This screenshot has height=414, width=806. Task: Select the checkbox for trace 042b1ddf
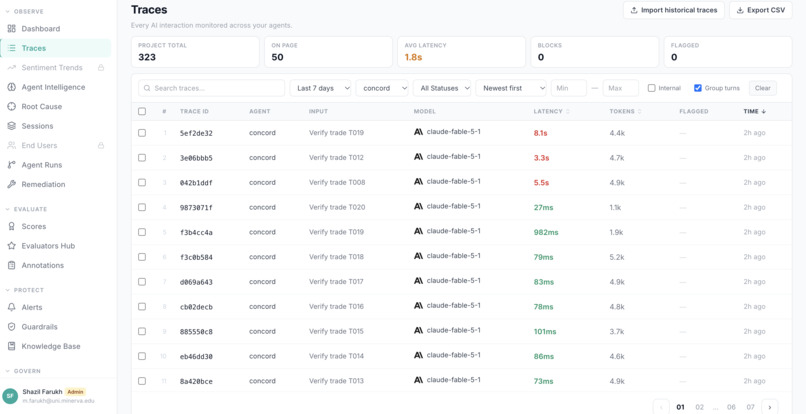click(142, 182)
